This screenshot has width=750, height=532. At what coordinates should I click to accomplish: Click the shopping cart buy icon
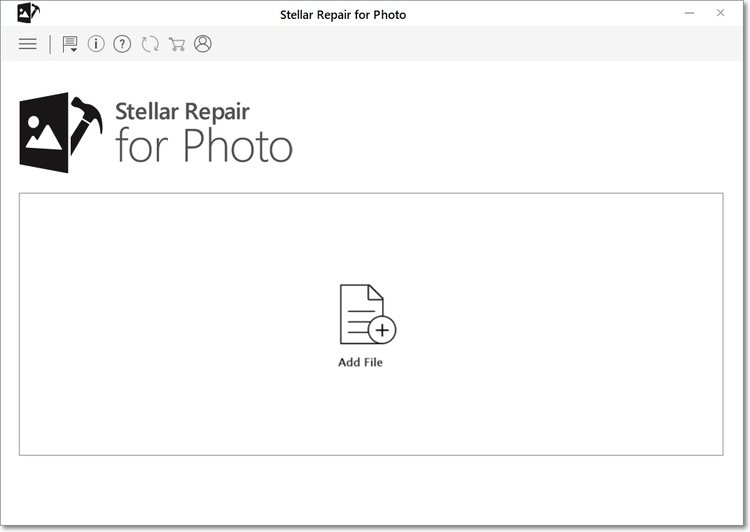point(177,44)
